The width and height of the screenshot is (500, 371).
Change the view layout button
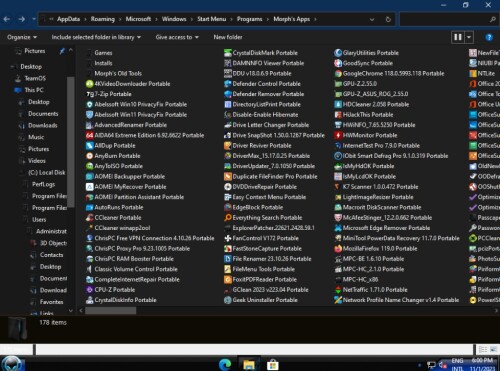coord(458,37)
